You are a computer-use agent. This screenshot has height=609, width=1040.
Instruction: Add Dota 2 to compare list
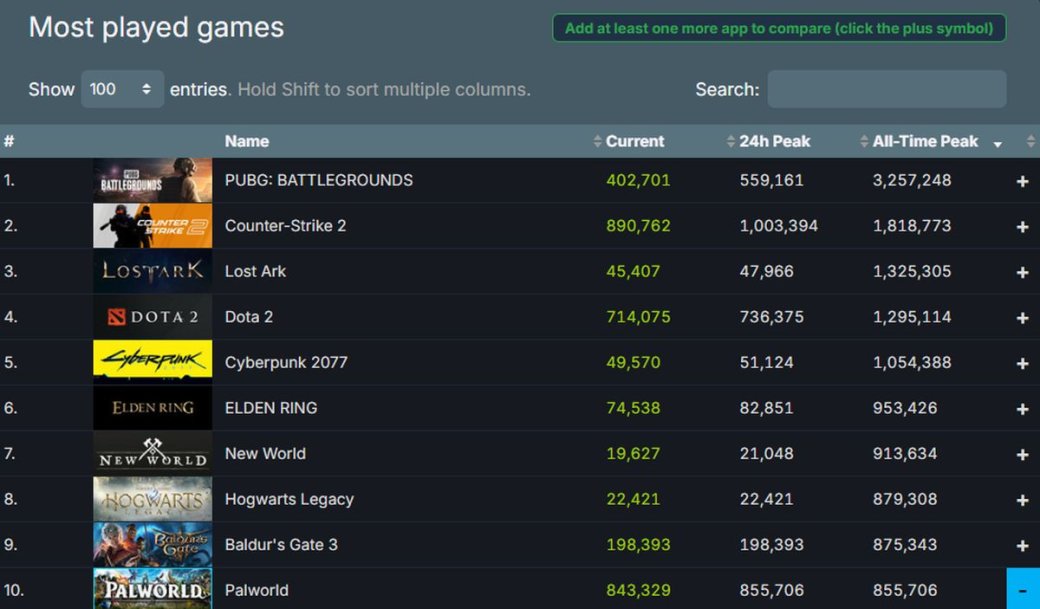1022,318
